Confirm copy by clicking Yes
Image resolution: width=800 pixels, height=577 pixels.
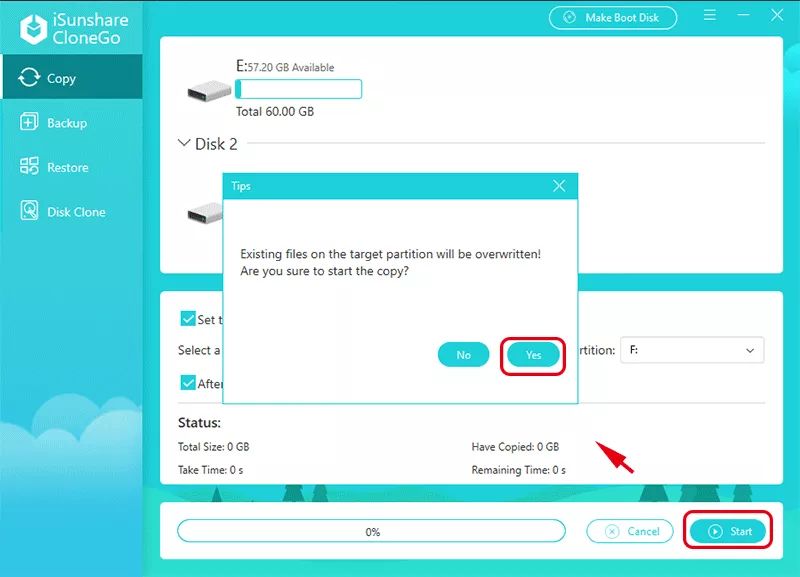532,354
